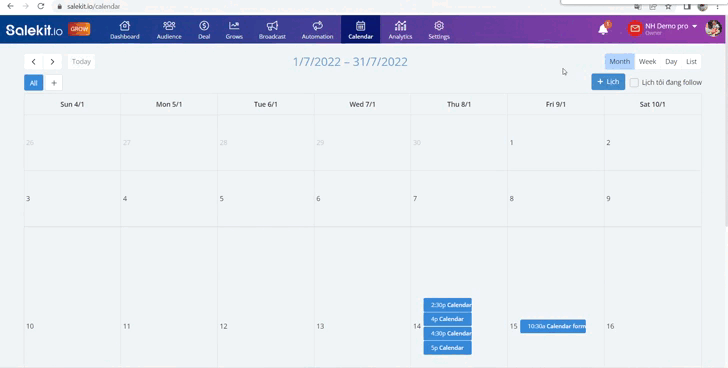Open the 2:30p Calendar event on the 14th
This screenshot has height=368, width=728.
448,305
